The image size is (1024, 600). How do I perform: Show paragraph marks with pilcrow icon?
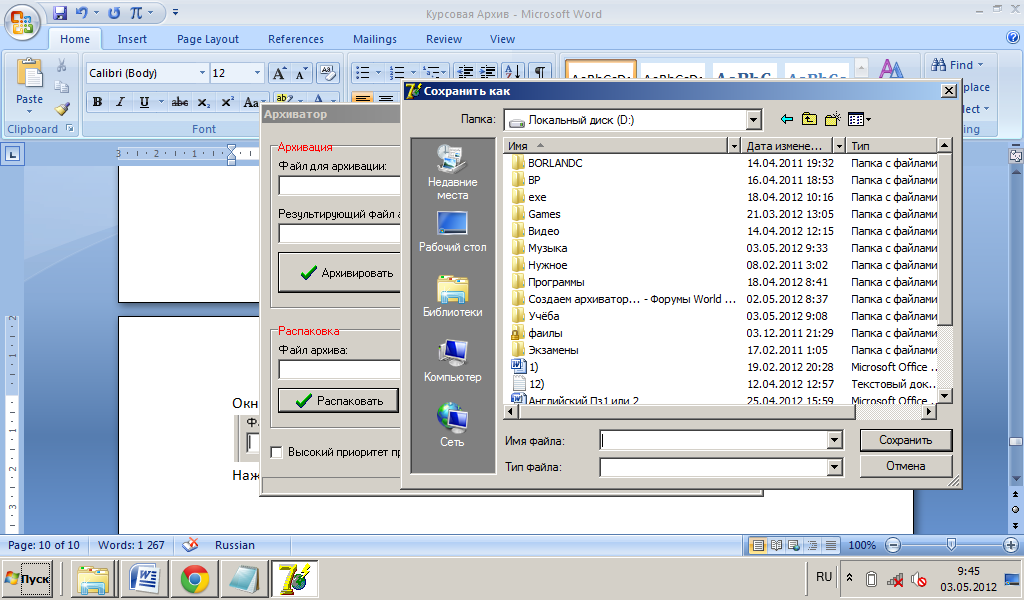coord(539,72)
